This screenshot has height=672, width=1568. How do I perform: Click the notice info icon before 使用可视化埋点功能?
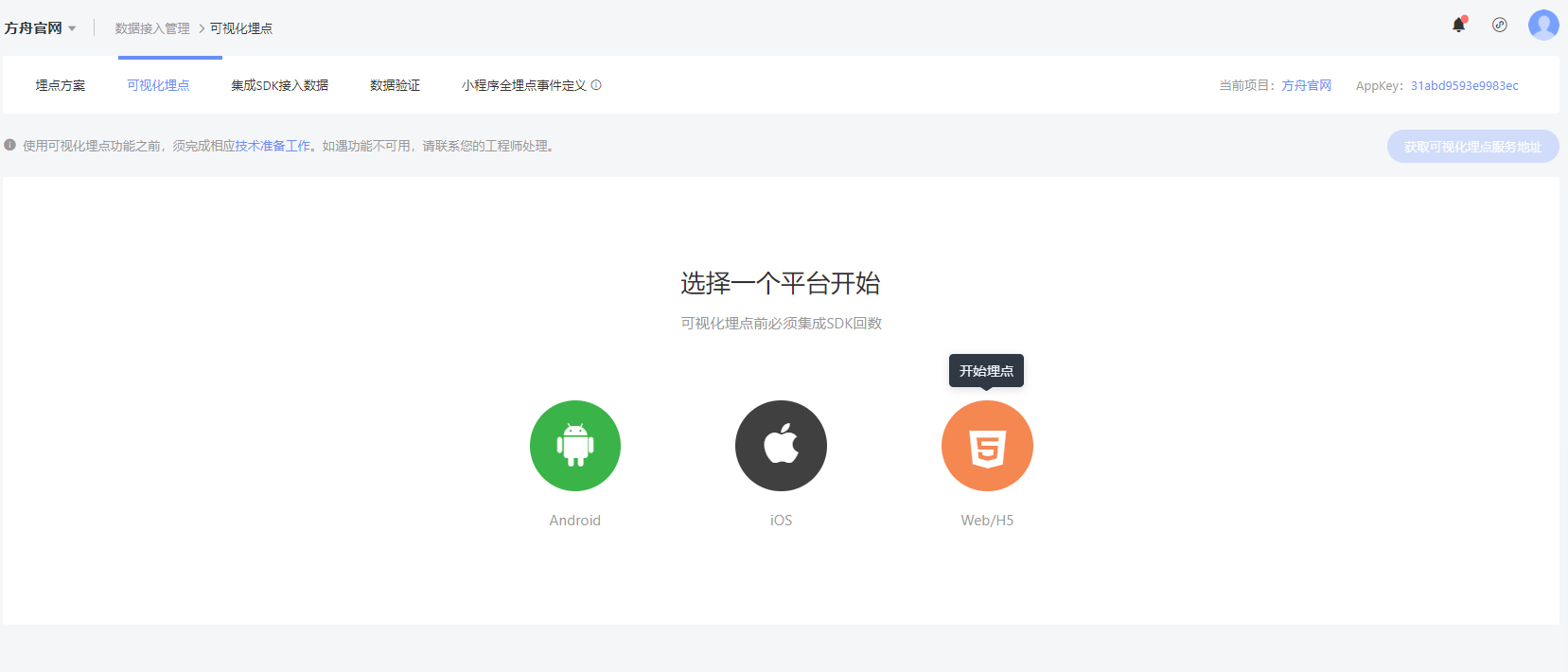click(9, 146)
